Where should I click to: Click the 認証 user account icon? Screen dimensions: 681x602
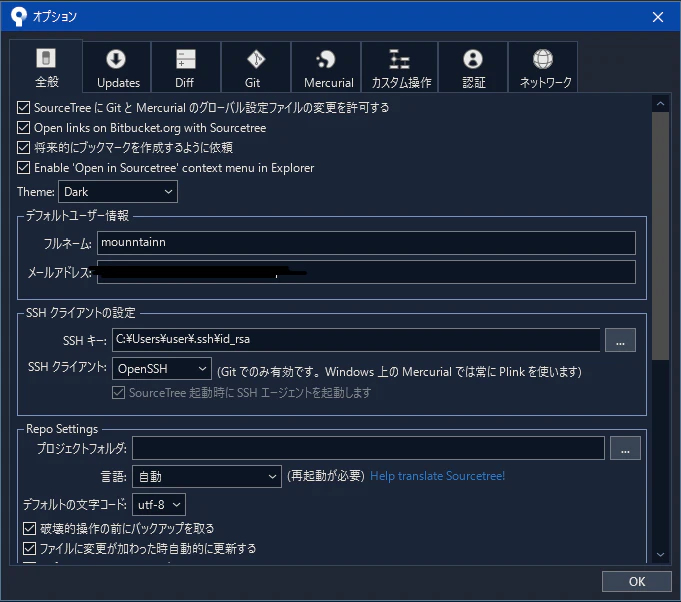pos(473,59)
